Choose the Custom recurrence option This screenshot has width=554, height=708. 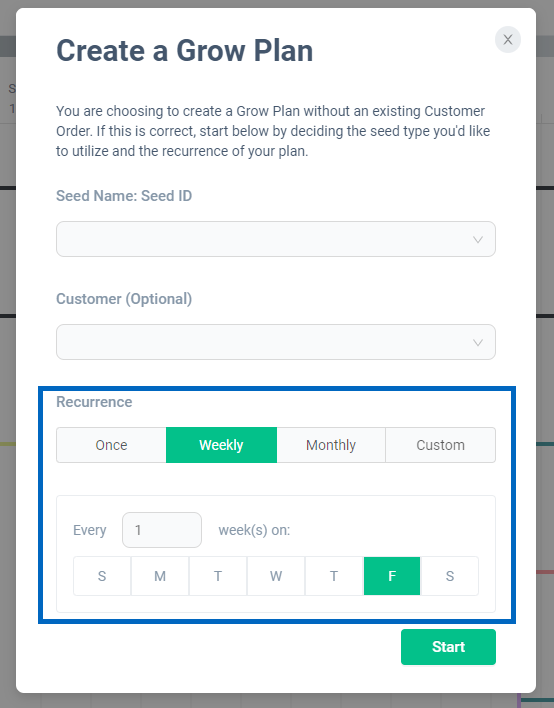(441, 445)
